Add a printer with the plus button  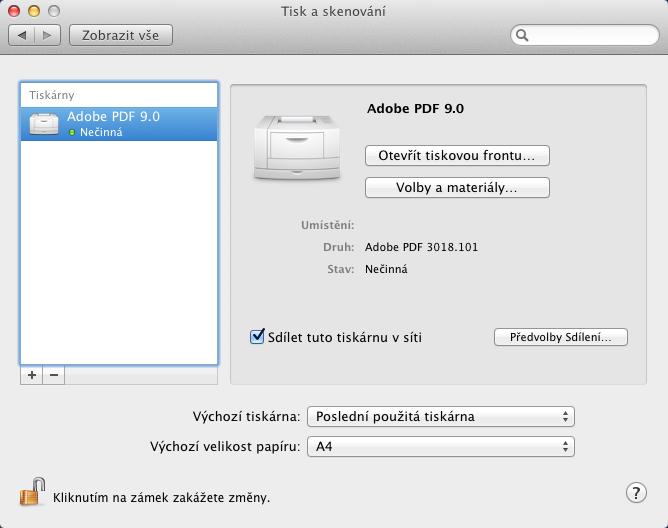point(32,375)
